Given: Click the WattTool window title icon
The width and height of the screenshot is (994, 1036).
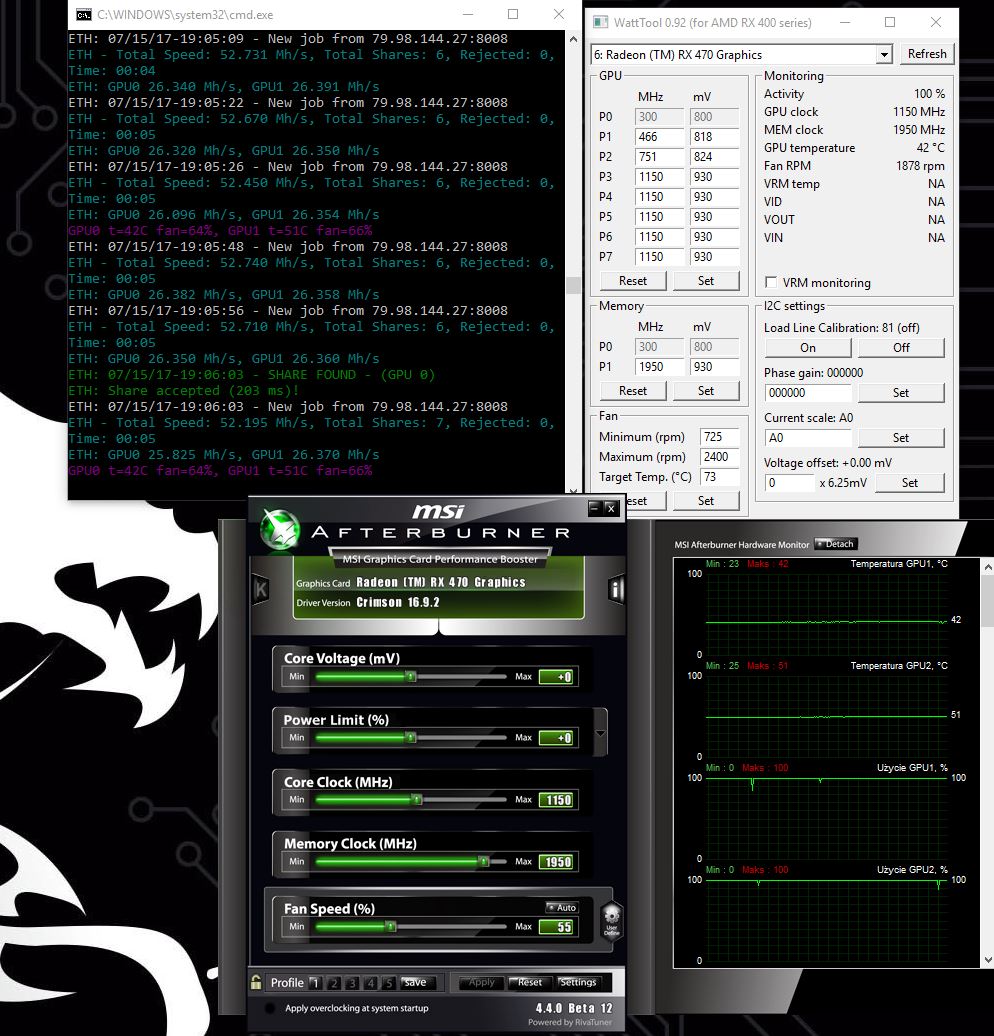Looking at the screenshot, I should coord(600,22).
